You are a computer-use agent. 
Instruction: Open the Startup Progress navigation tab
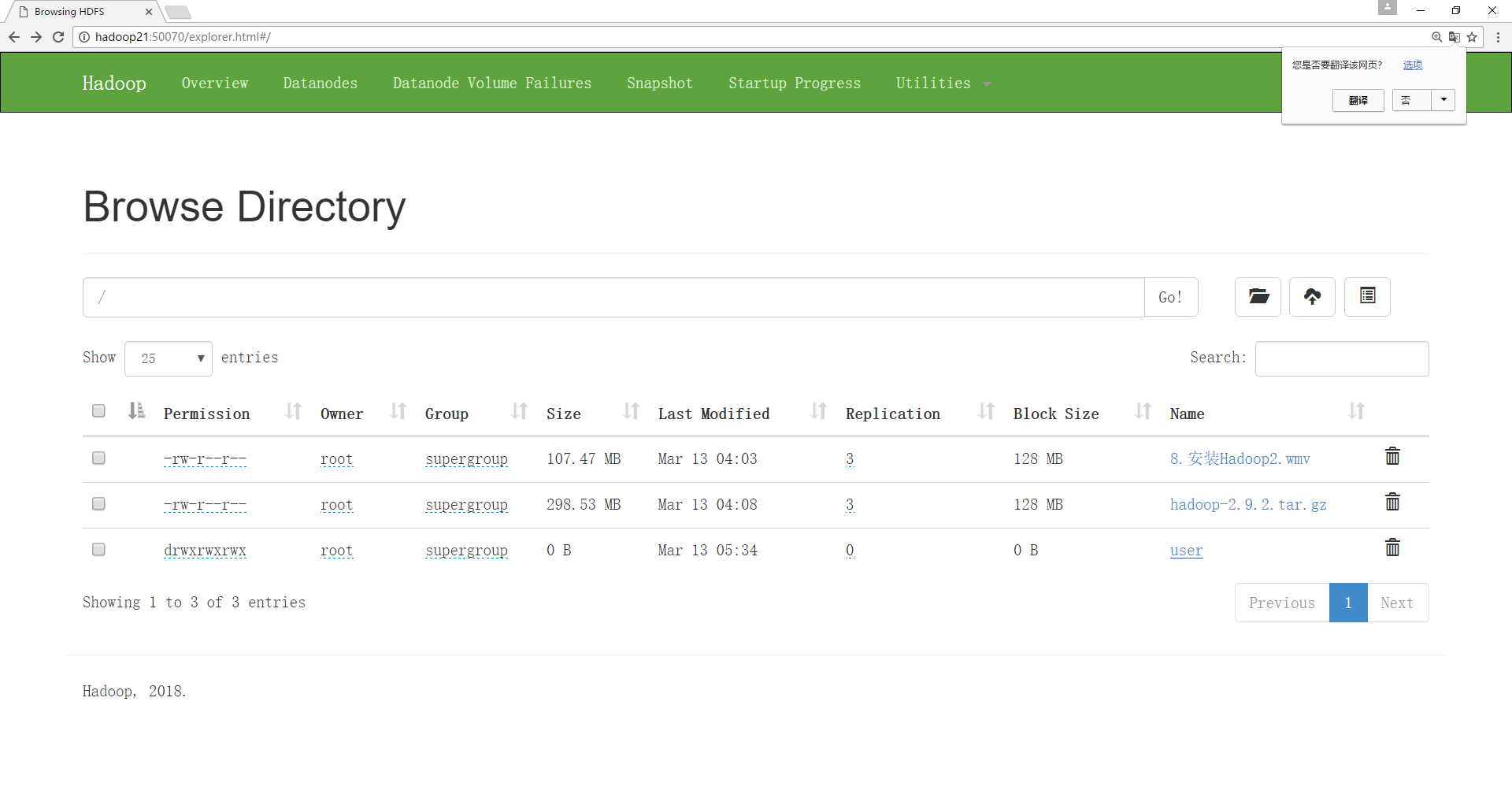tap(795, 83)
